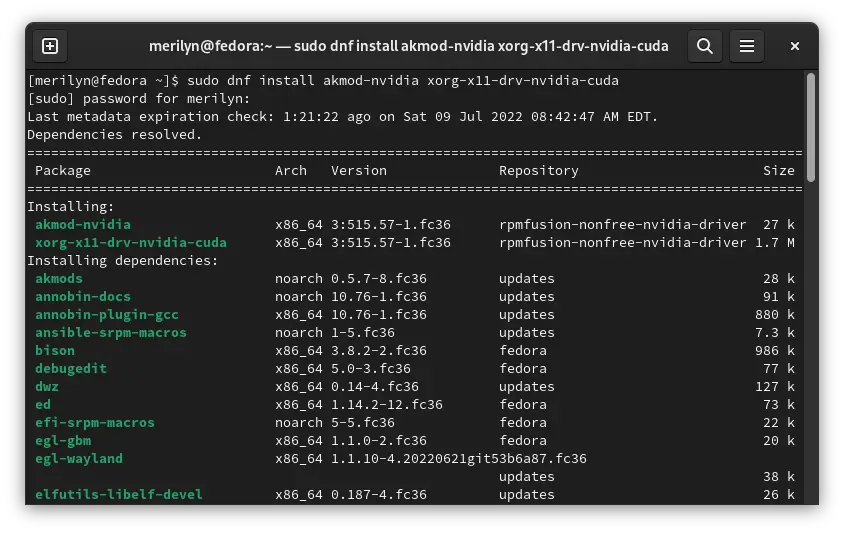Click the egl-wayland package name
844x533 pixels.
click(79, 459)
